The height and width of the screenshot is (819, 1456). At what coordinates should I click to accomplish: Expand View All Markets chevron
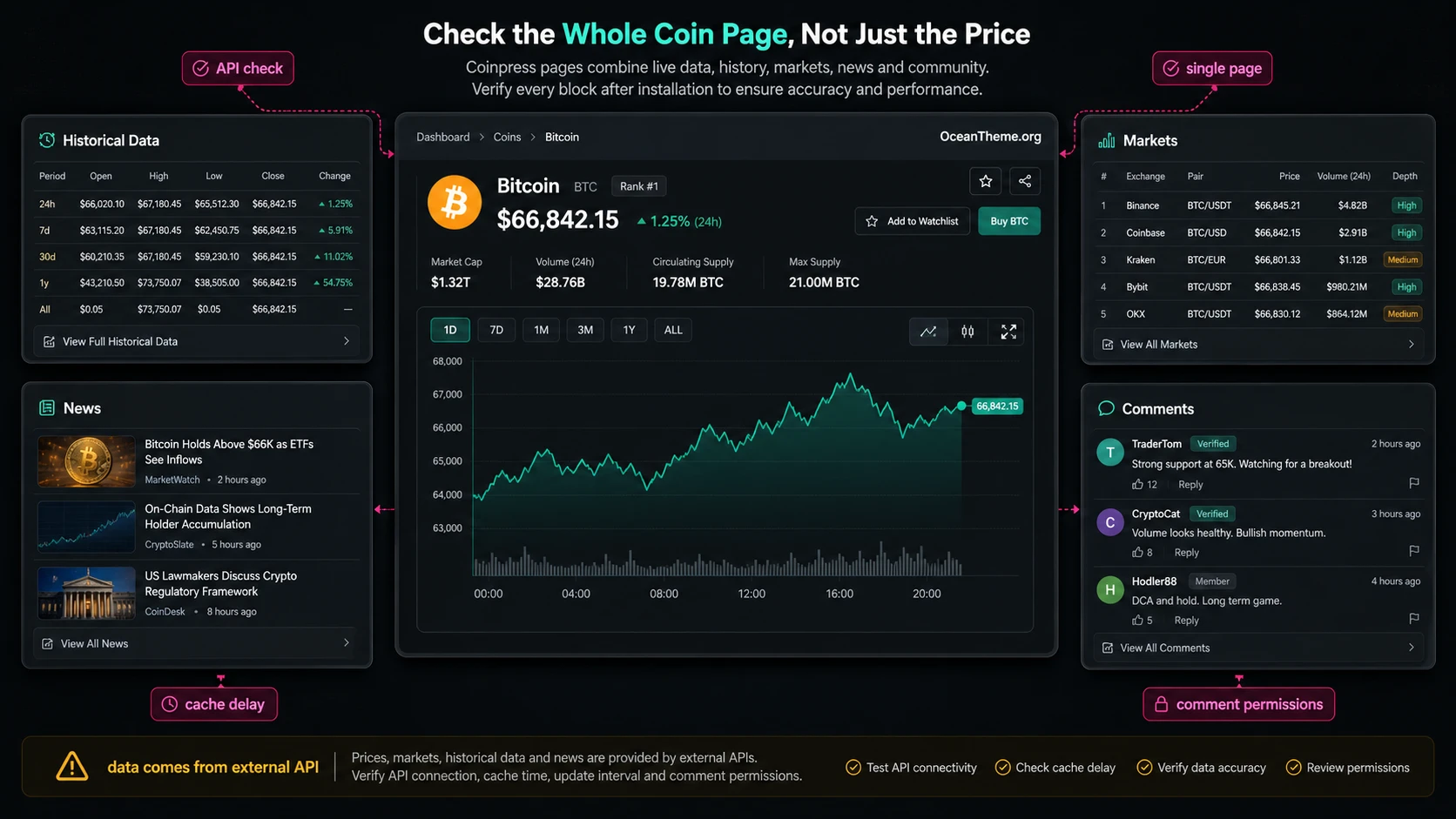[x=1412, y=345]
